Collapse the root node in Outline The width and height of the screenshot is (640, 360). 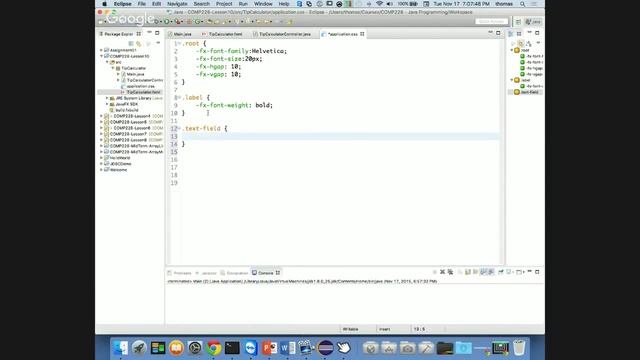pos(512,50)
